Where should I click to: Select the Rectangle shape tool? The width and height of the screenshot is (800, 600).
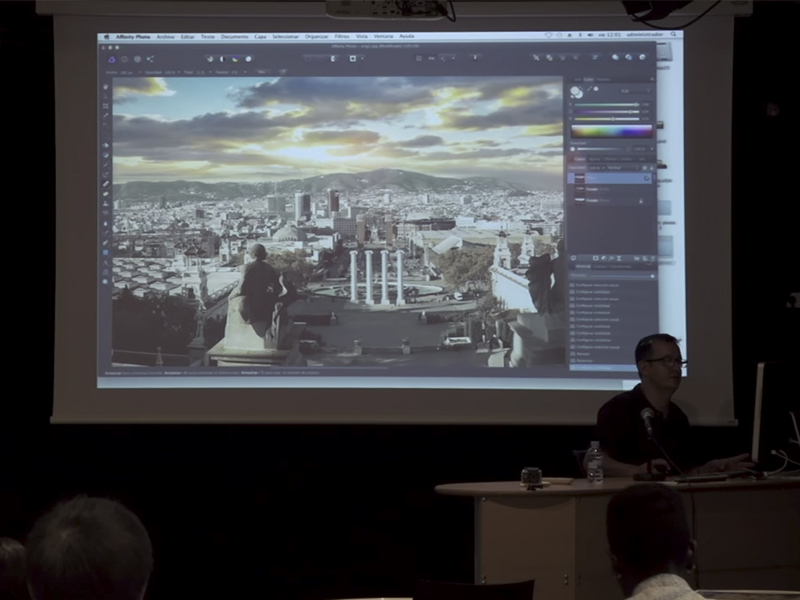pyautogui.click(x=106, y=252)
